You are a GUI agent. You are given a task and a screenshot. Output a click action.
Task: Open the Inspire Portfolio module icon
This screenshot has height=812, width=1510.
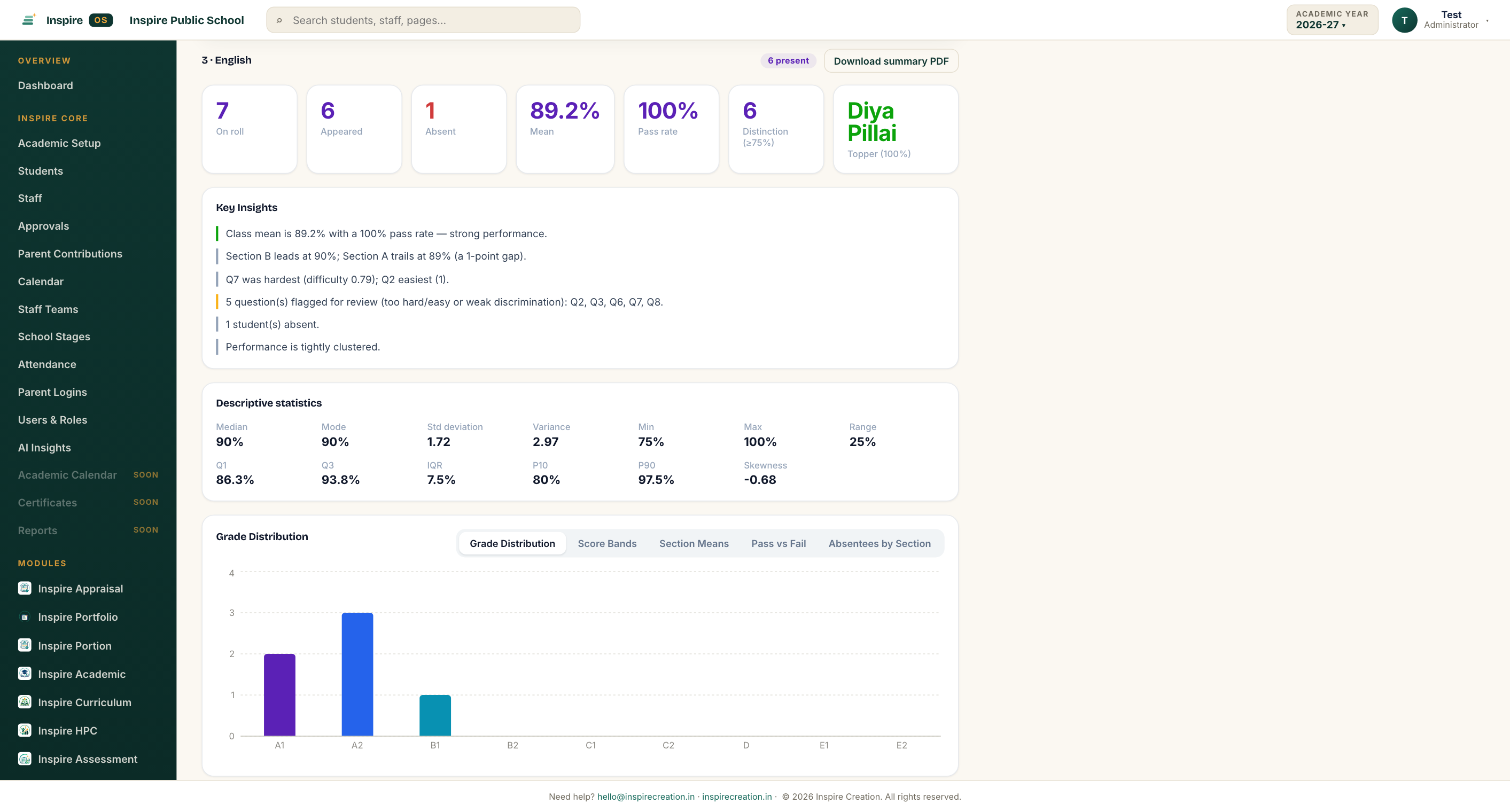[x=25, y=617]
